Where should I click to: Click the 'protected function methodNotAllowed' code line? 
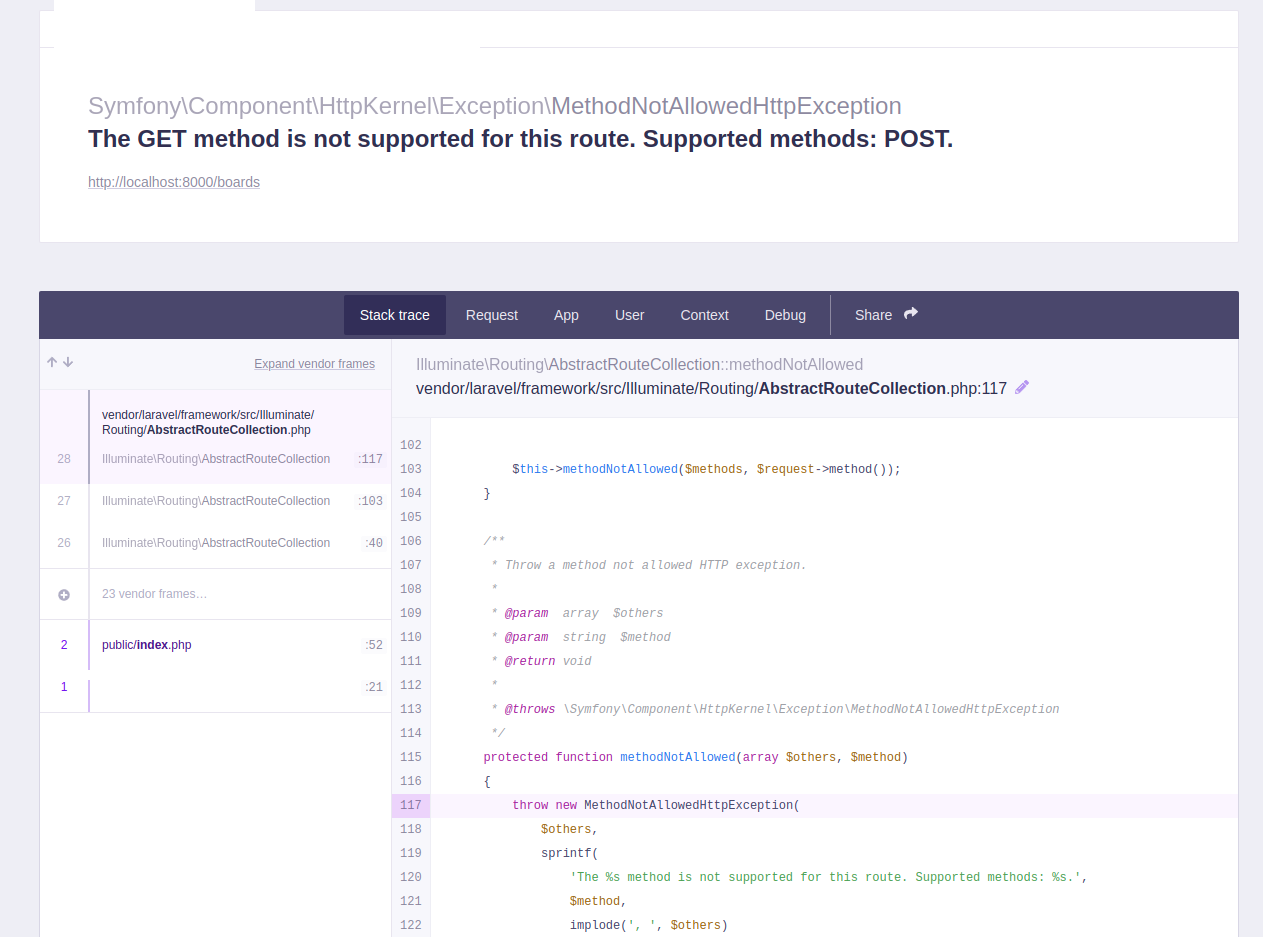[695, 757]
